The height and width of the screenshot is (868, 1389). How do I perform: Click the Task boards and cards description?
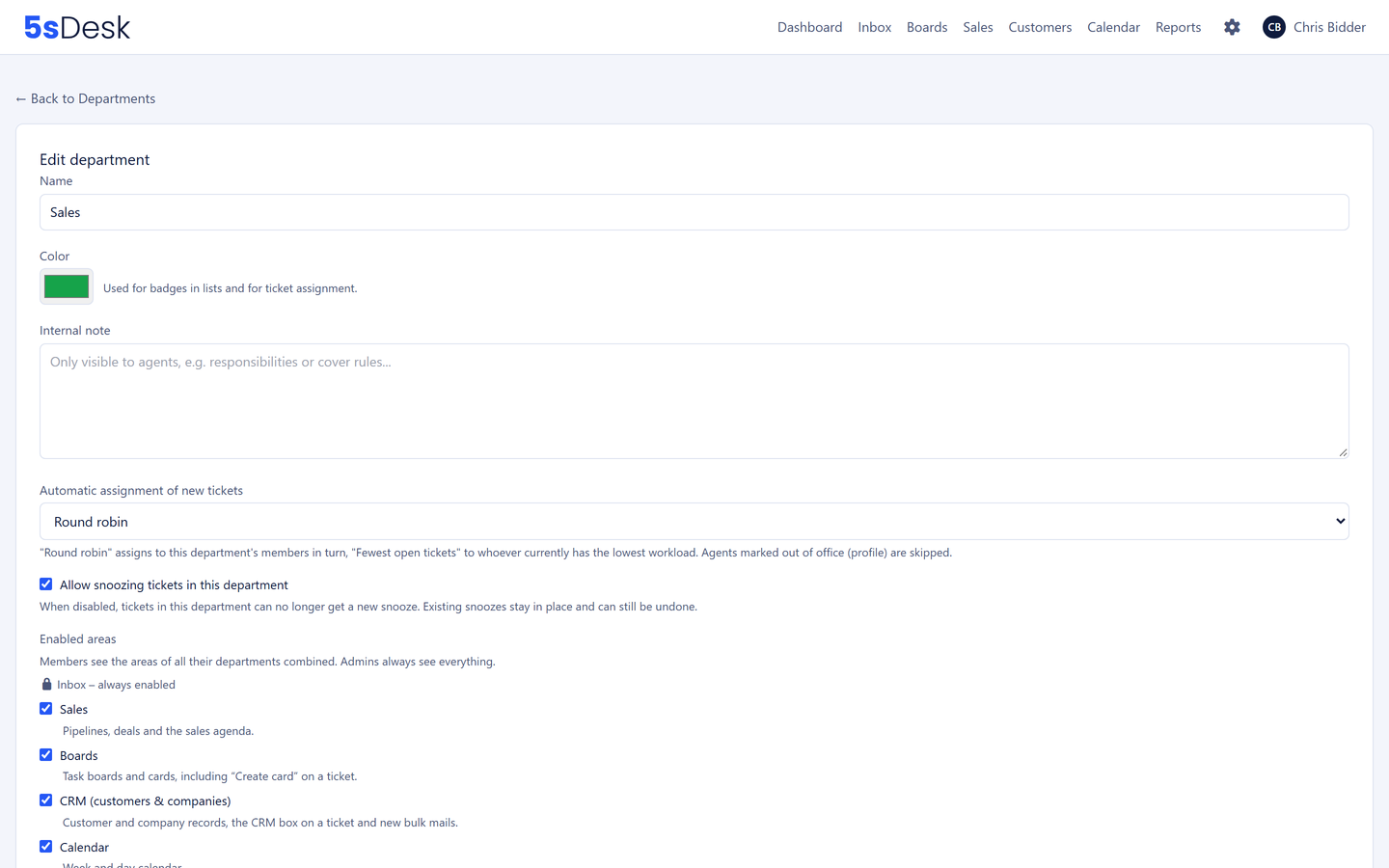(x=209, y=776)
